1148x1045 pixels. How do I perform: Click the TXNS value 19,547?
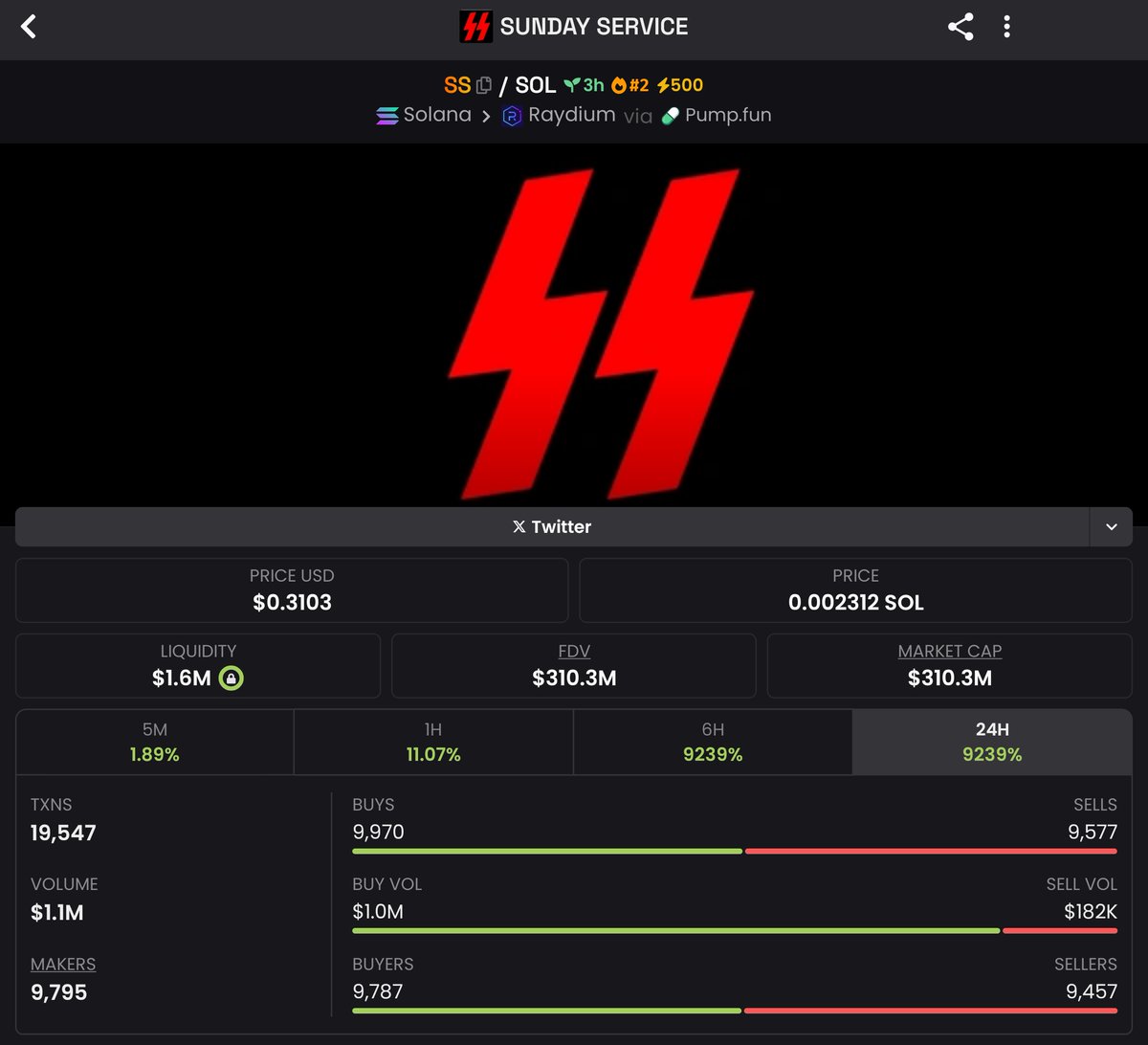(63, 833)
